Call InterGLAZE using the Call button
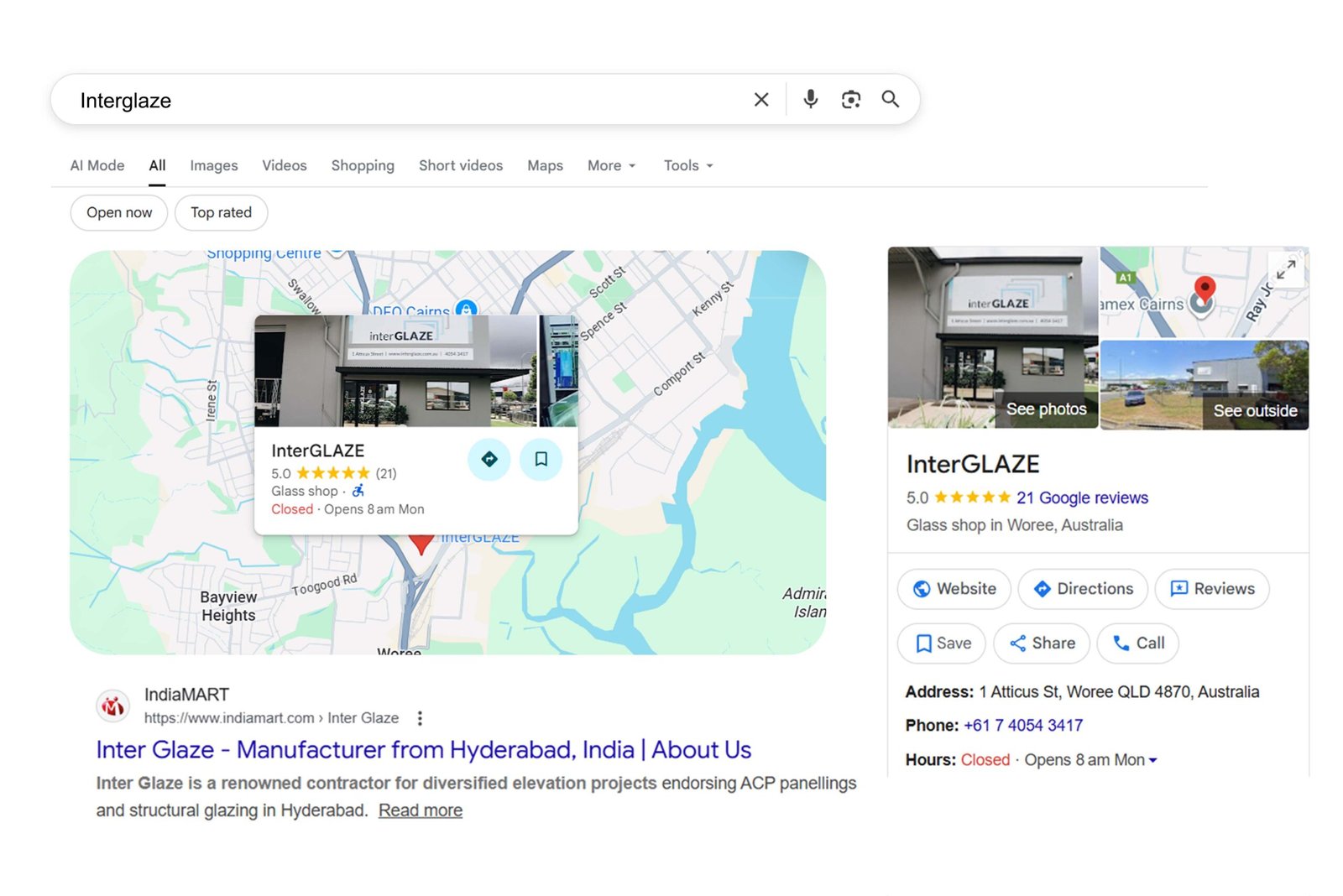Viewport: 1343px width, 896px height. (x=1137, y=643)
